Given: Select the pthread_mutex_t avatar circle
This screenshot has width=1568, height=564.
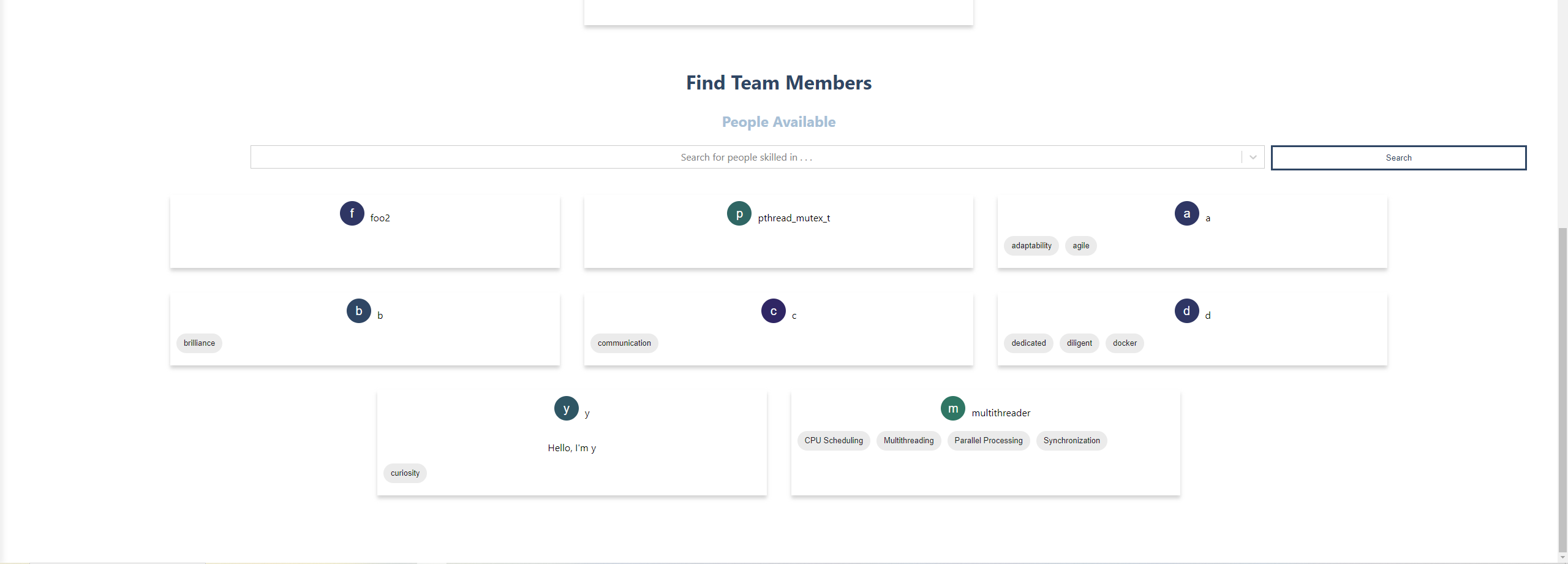Looking at the screenshot, I should pyautogui.click(x=739, y=213).
